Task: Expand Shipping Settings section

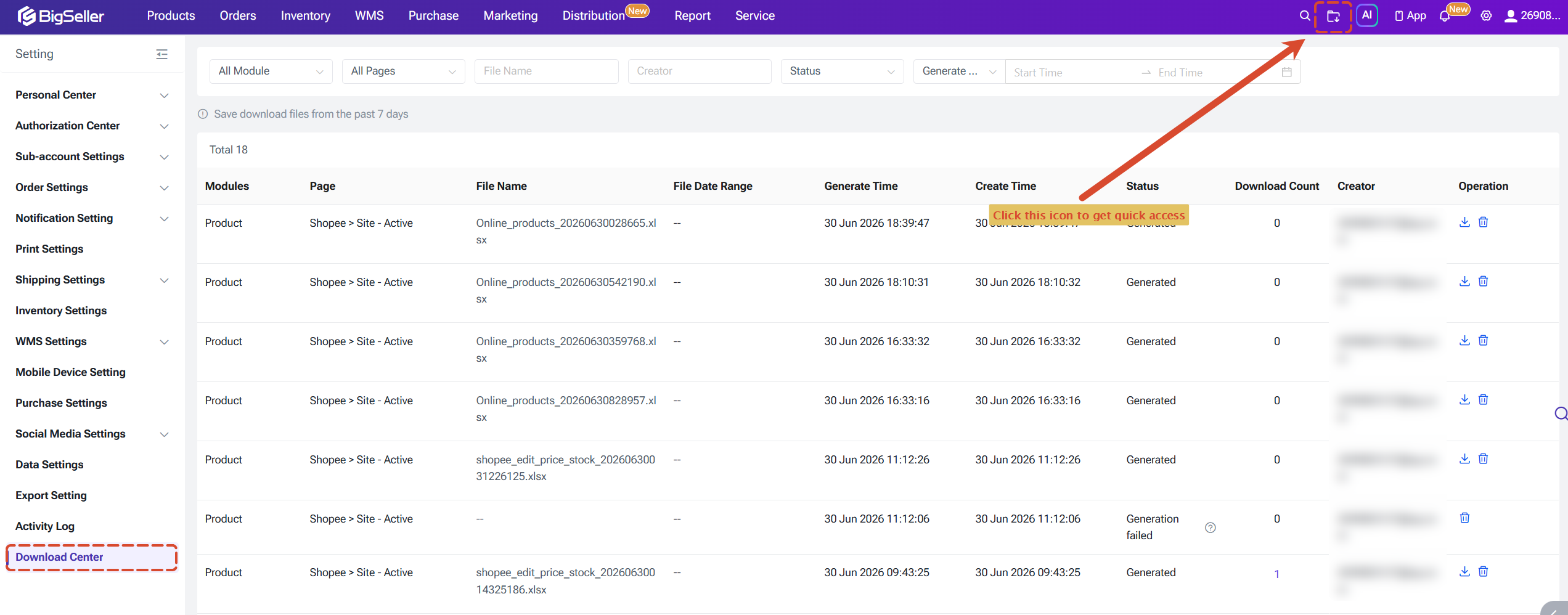Action: coord(92,280)
